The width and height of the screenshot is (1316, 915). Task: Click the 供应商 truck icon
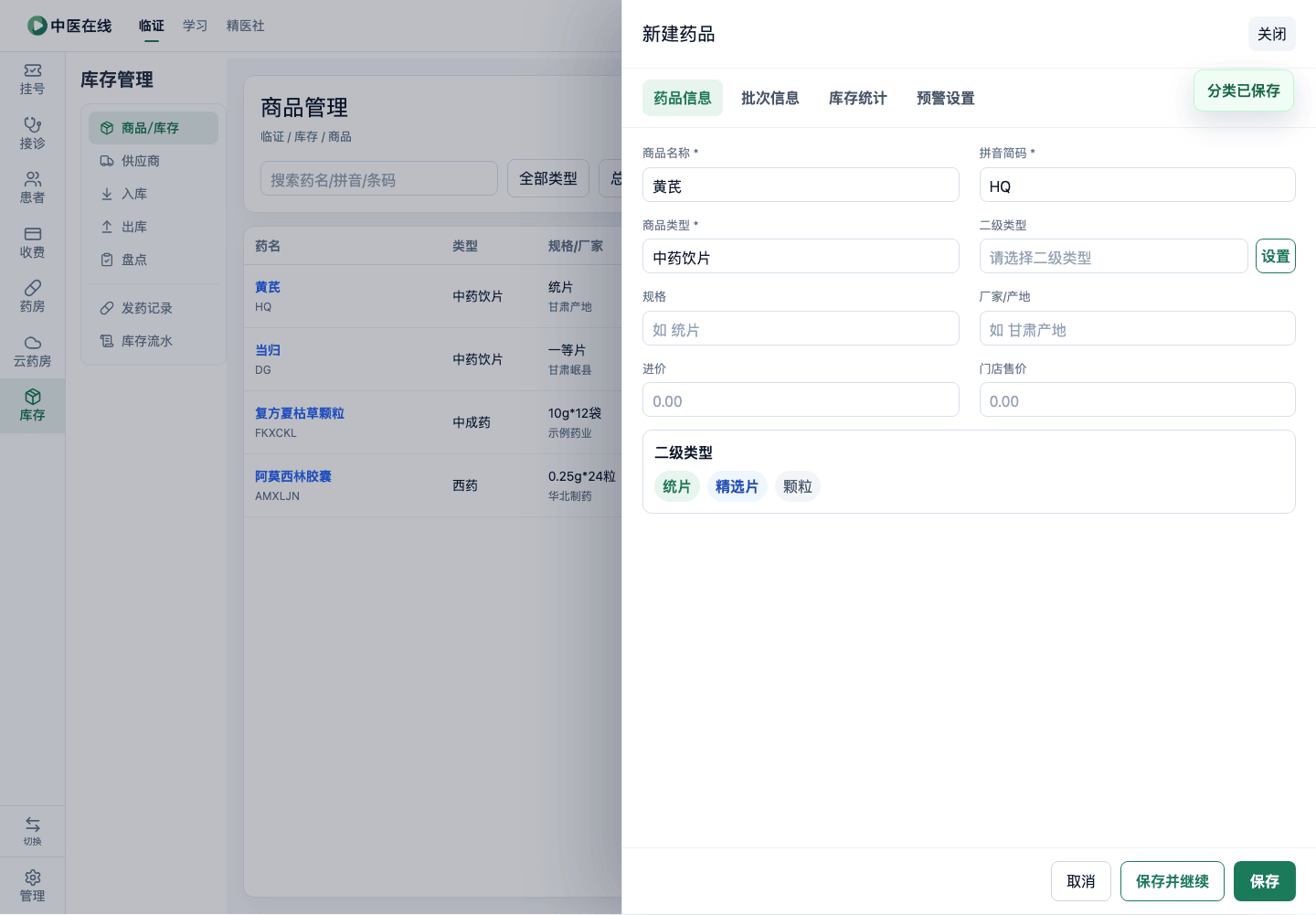[x=107, y=161]
